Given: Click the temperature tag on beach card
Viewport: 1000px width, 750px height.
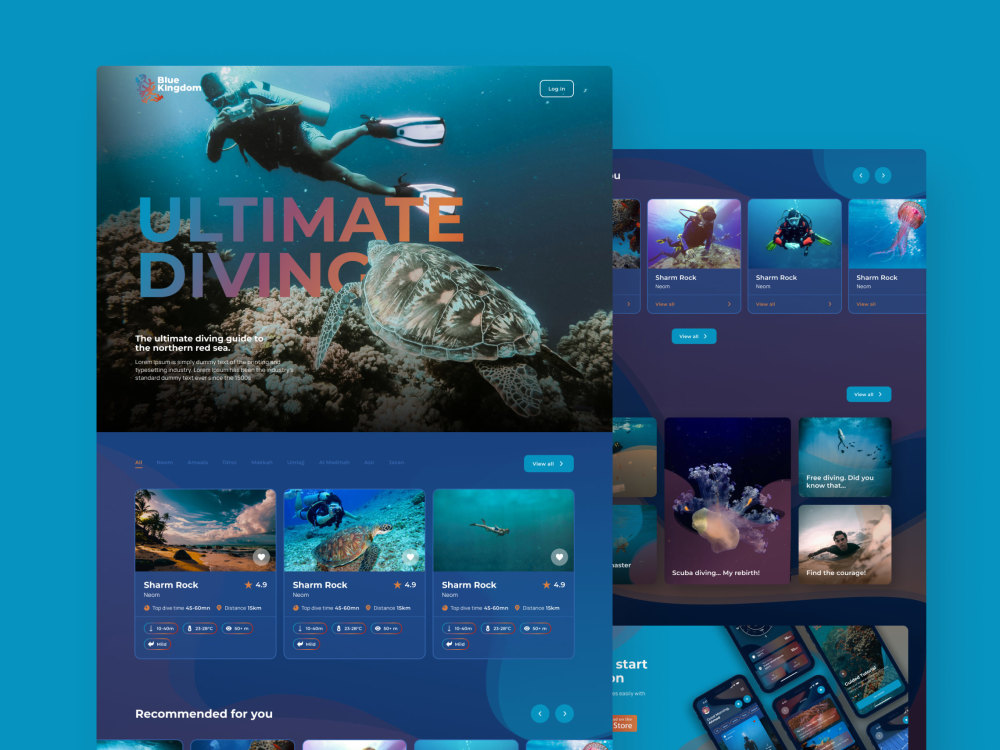Looking at the screenshot, I should [200, 628].
